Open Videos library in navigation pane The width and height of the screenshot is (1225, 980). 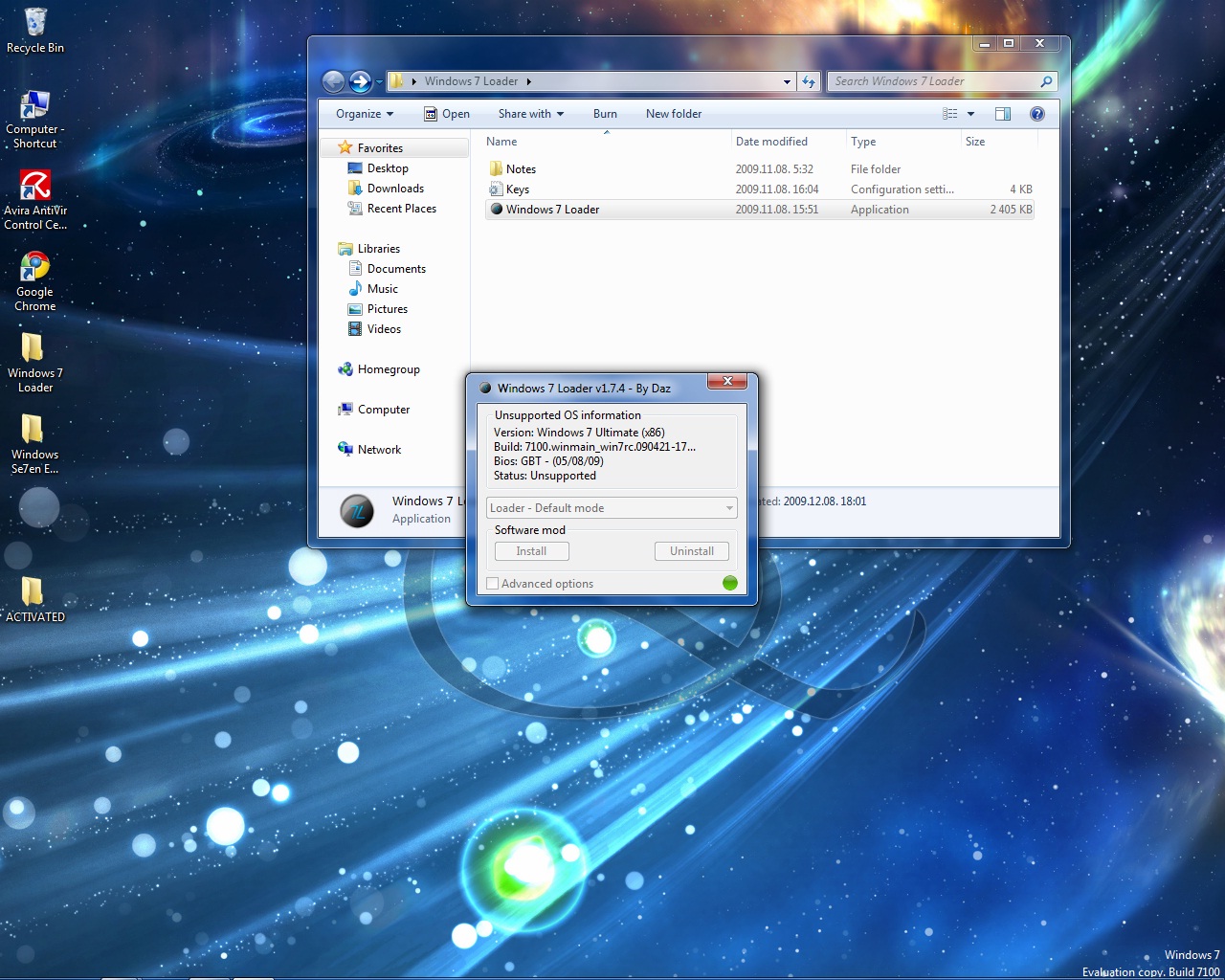pos(384,329)
